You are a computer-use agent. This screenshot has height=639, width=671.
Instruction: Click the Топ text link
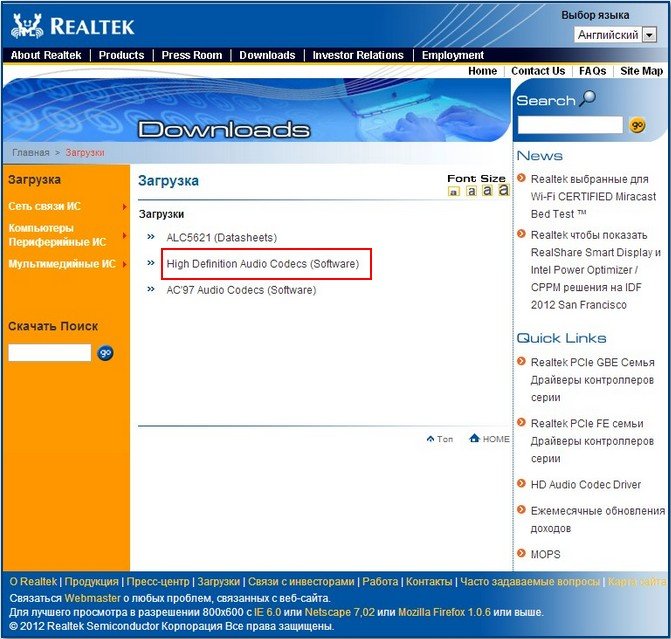coord(445,439)
